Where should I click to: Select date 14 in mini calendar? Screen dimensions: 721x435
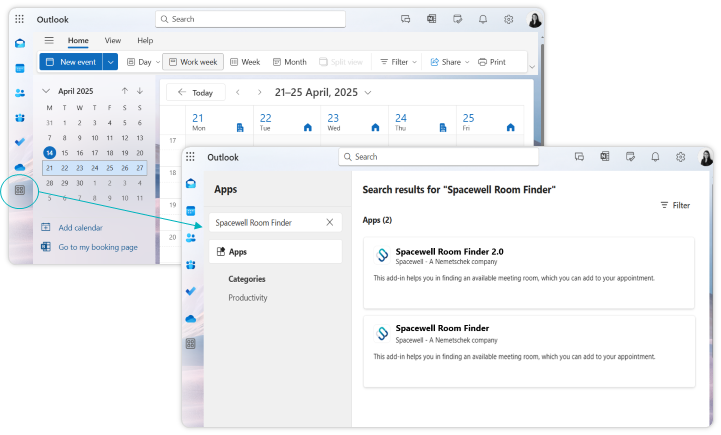[x=50, y=153]
